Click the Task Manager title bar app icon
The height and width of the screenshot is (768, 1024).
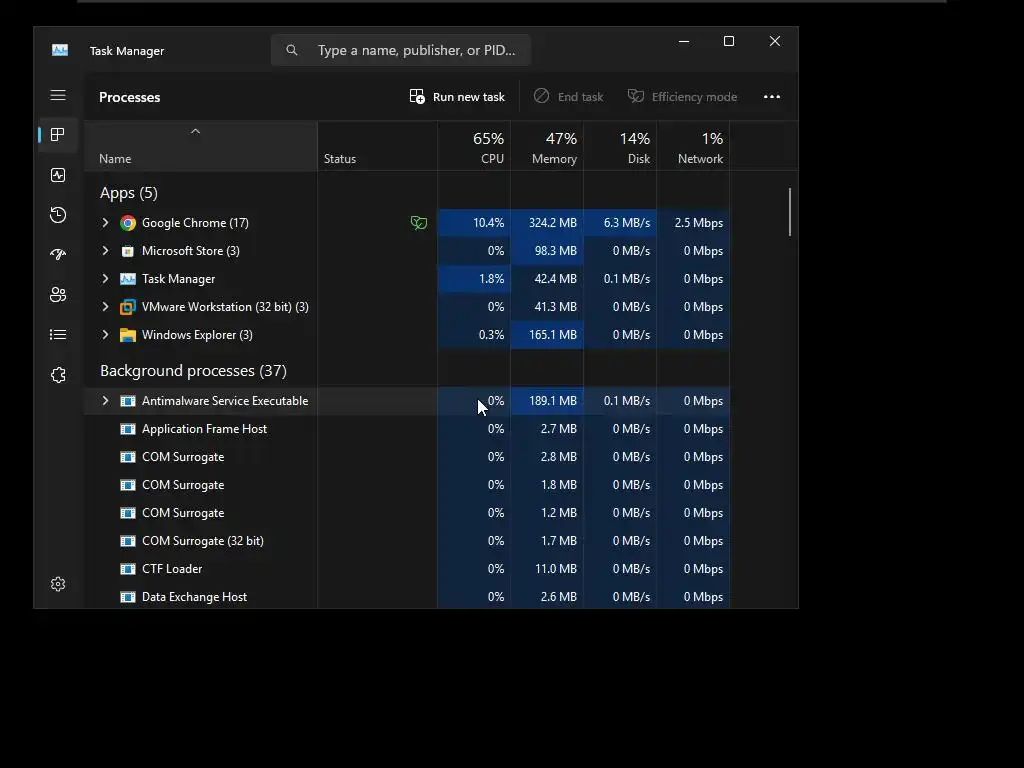click(60, 50)
